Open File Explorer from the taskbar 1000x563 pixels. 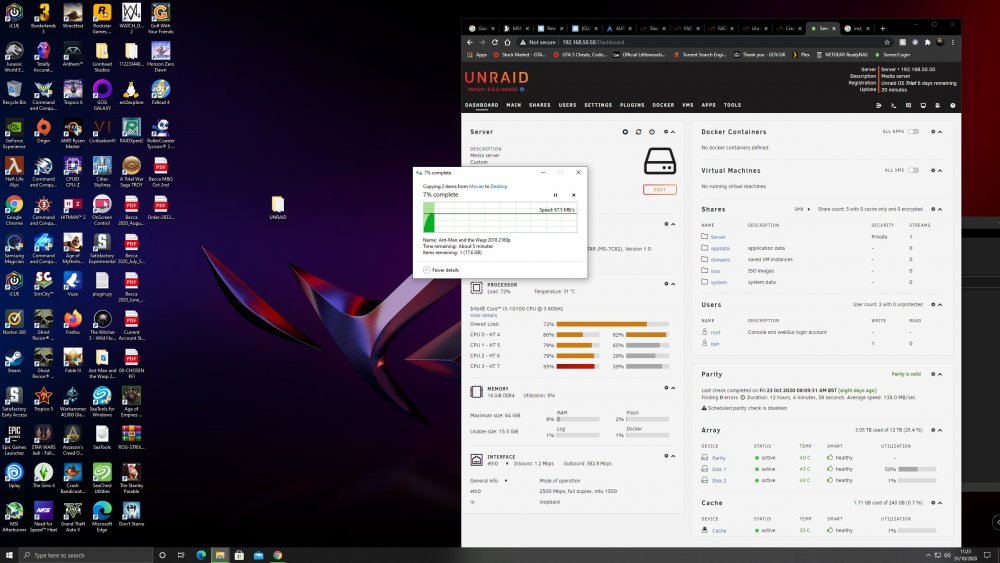(x=220, y=555)
